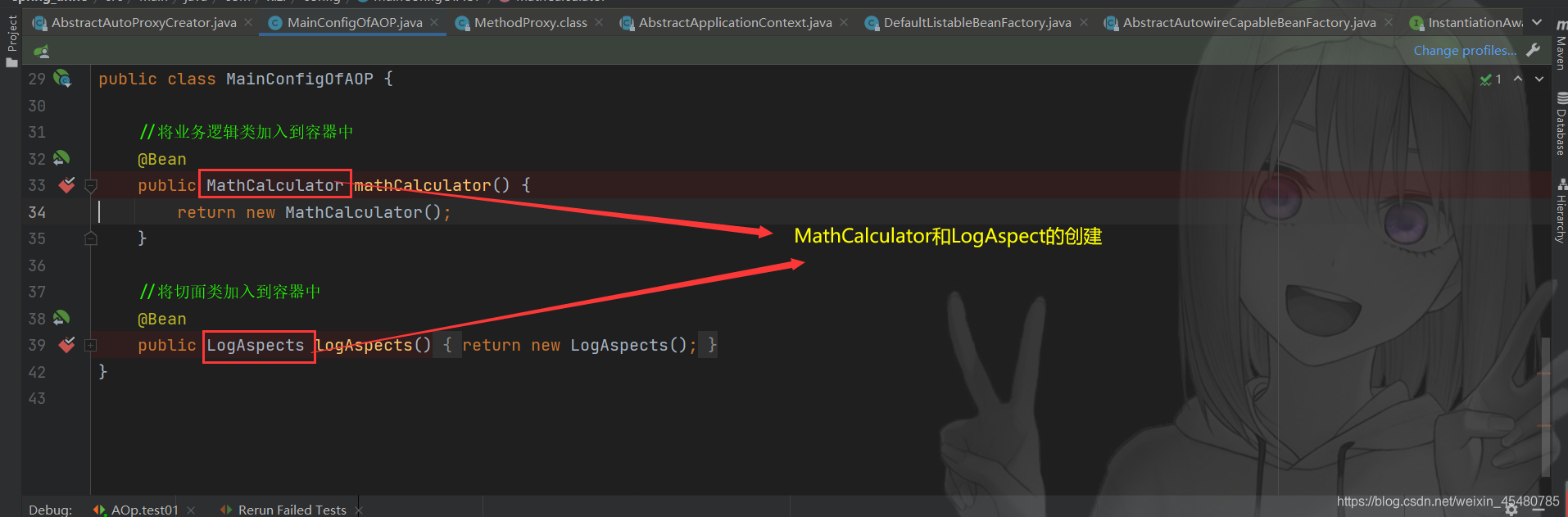
Task: Open the Project tool window
Action: tap(11, 41)
